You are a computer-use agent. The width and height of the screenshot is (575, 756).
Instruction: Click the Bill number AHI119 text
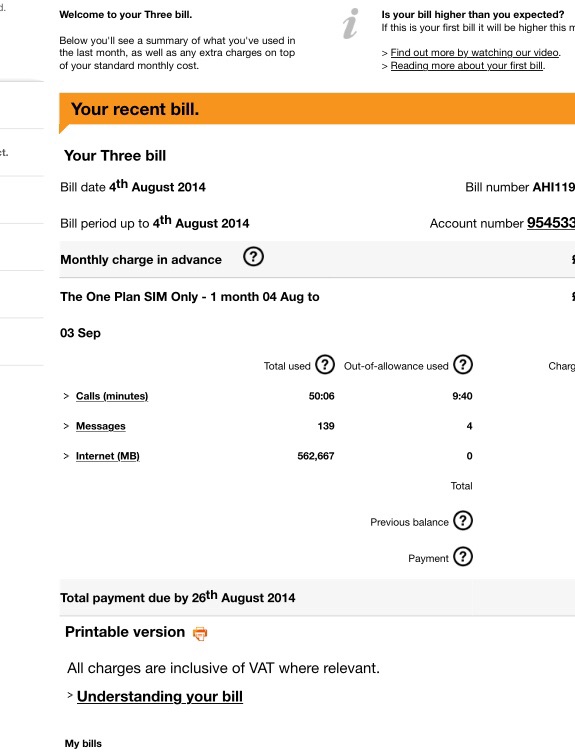(520, 187)
